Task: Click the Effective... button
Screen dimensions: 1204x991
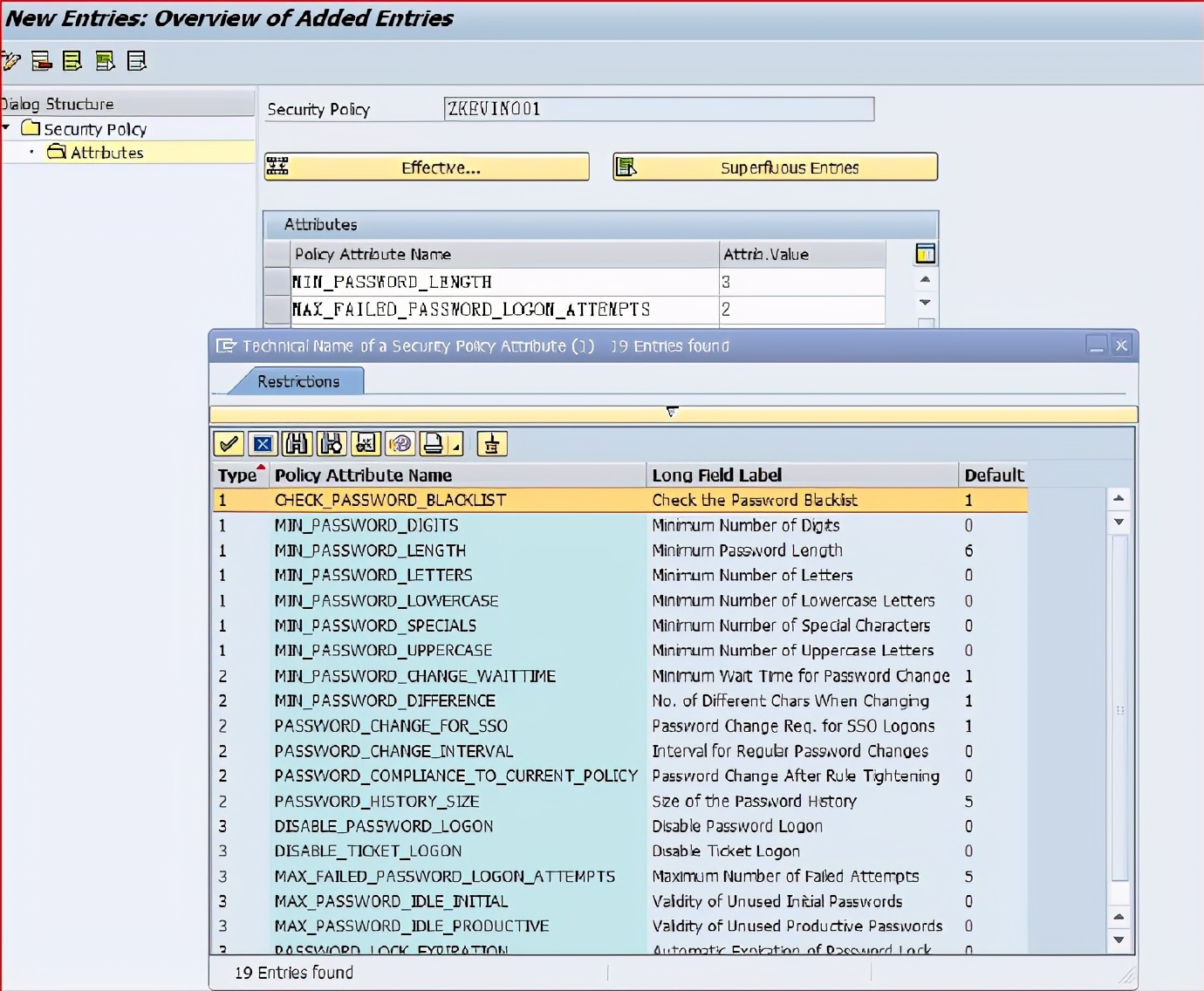Action: tap(427, 167)
